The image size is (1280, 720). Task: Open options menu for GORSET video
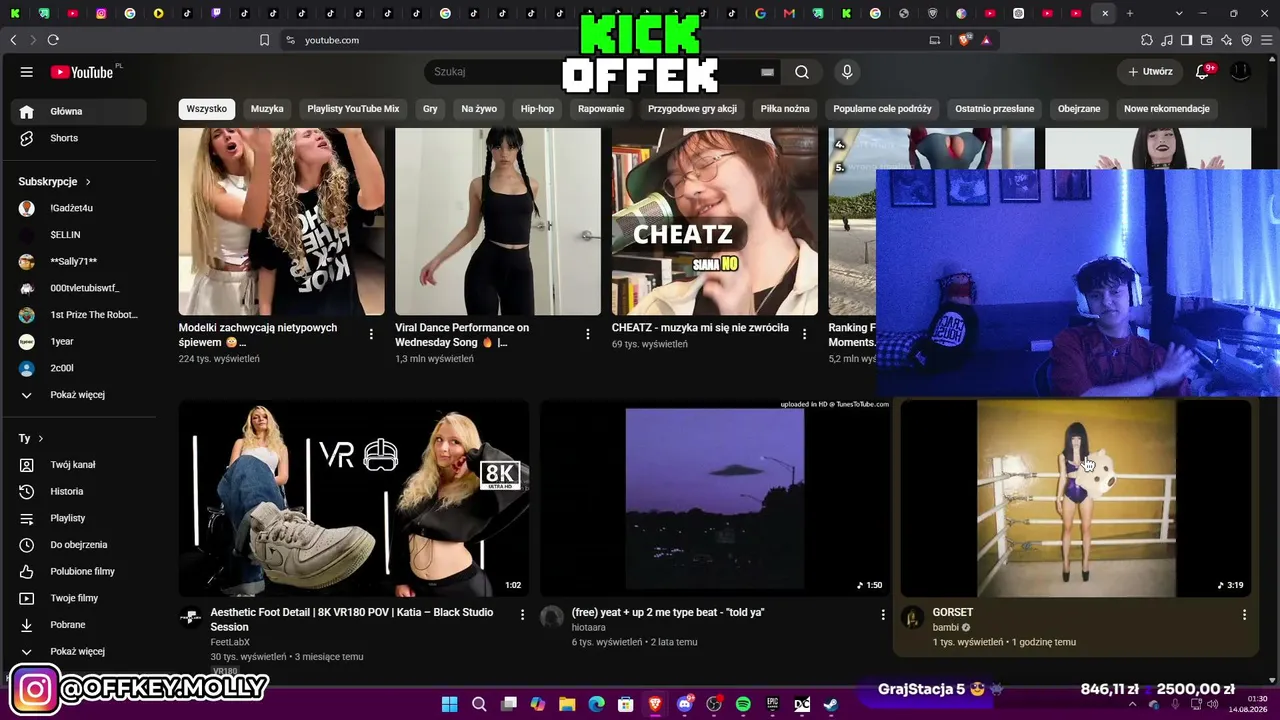pos(1244,614)
